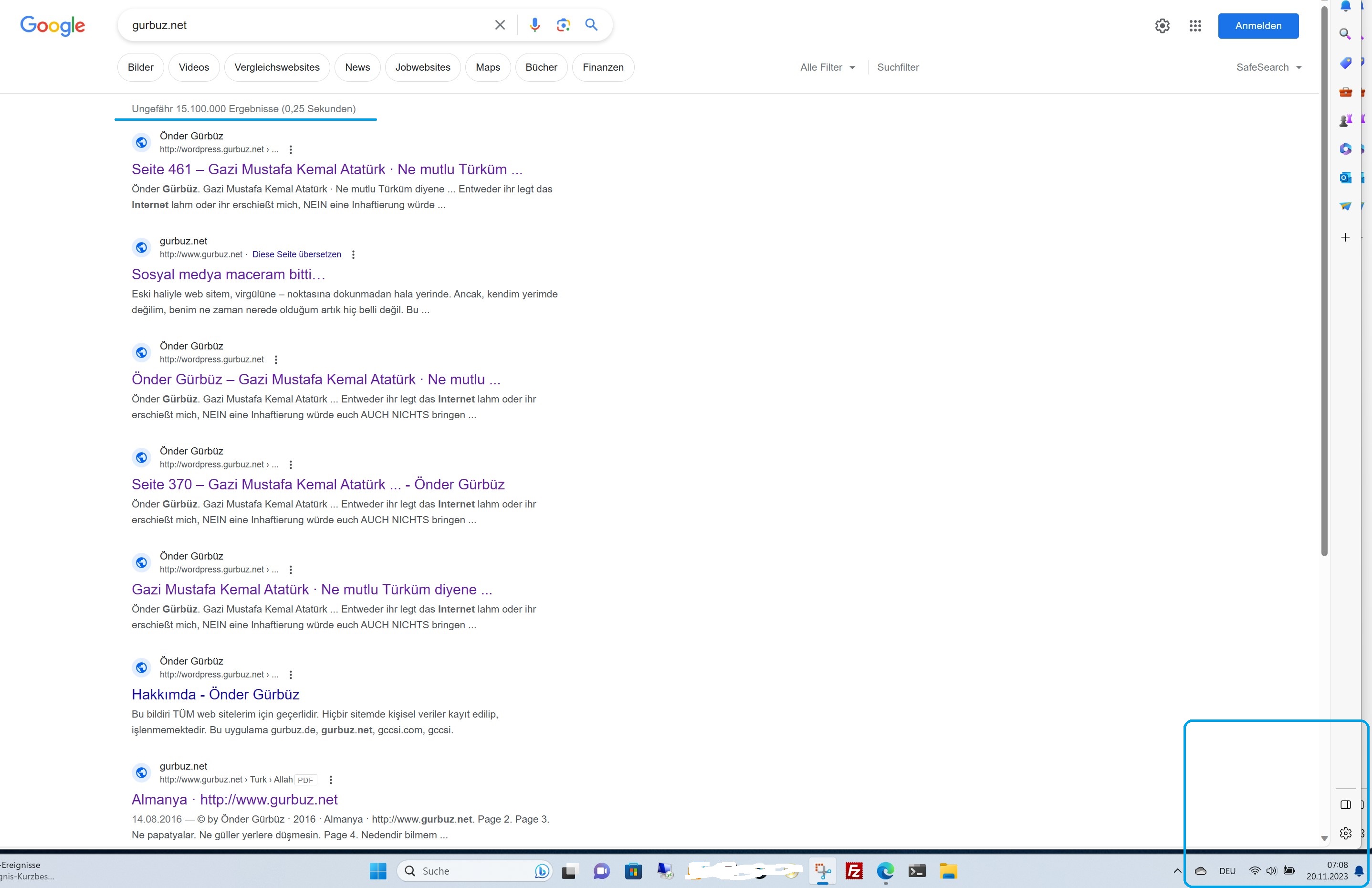Open Edge sidebar games chess icon
This screenshot has height=888, width=1372.
click(1345, 120)
